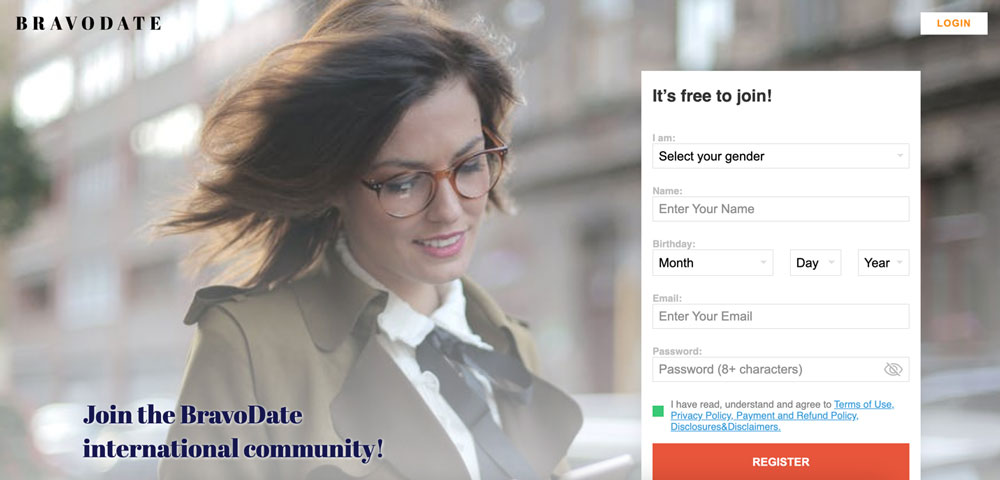Focus the Enter Your Email field
This screenshot has height=480, width=1000.
[x=781, y=316]
